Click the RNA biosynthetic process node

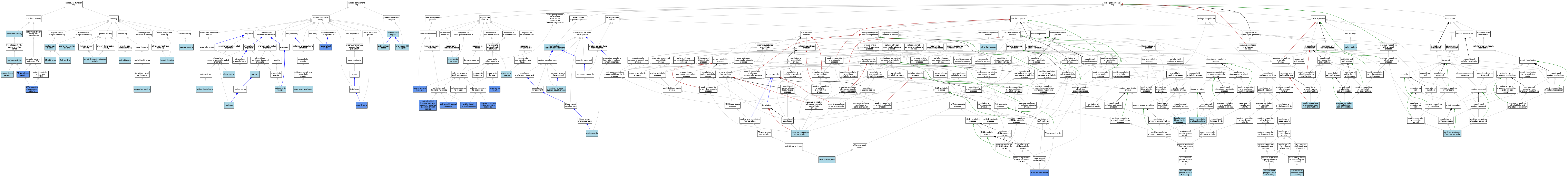(732, 105)
